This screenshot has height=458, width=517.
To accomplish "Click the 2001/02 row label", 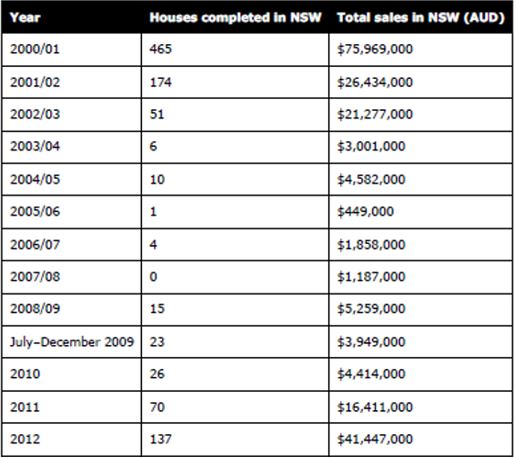I will pos(35,82).
